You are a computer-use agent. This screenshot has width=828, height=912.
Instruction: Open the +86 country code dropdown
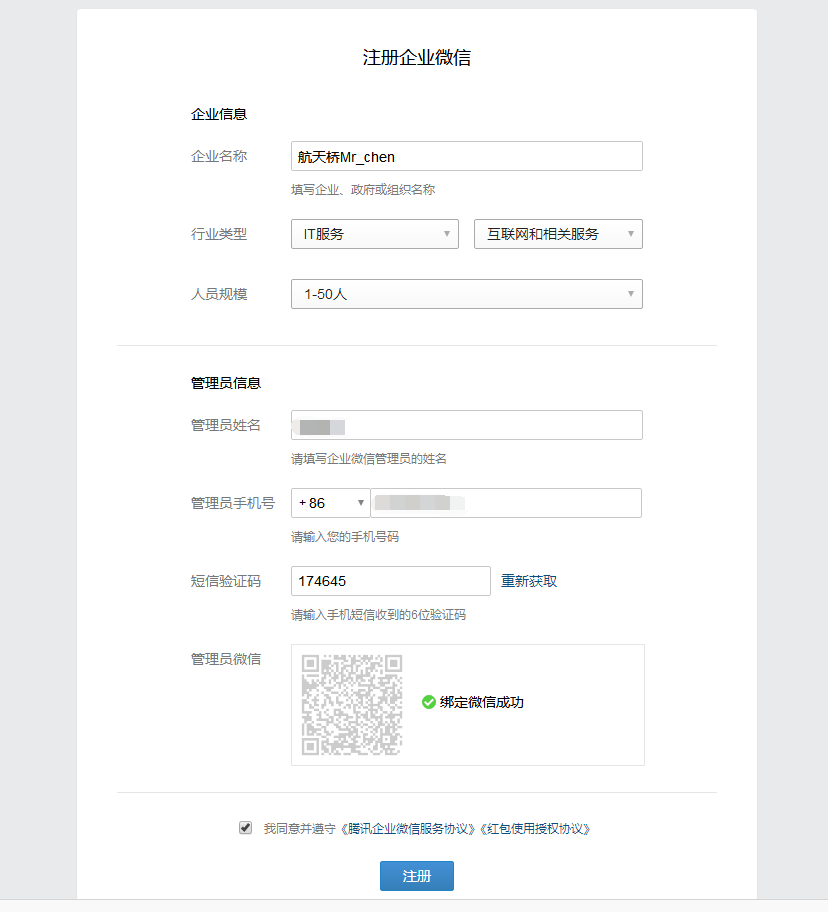[330, 503]
